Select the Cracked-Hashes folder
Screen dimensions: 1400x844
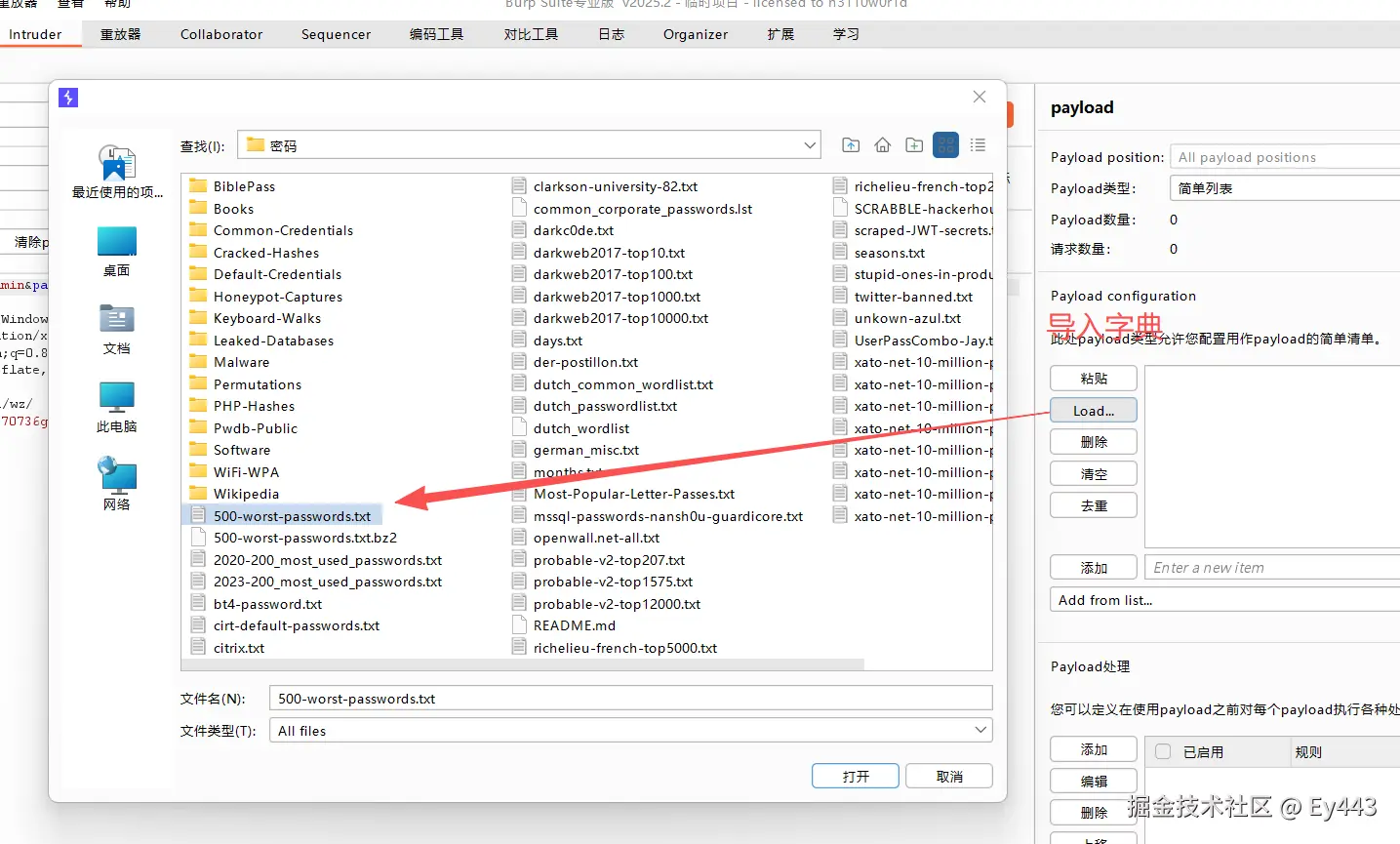254,253
